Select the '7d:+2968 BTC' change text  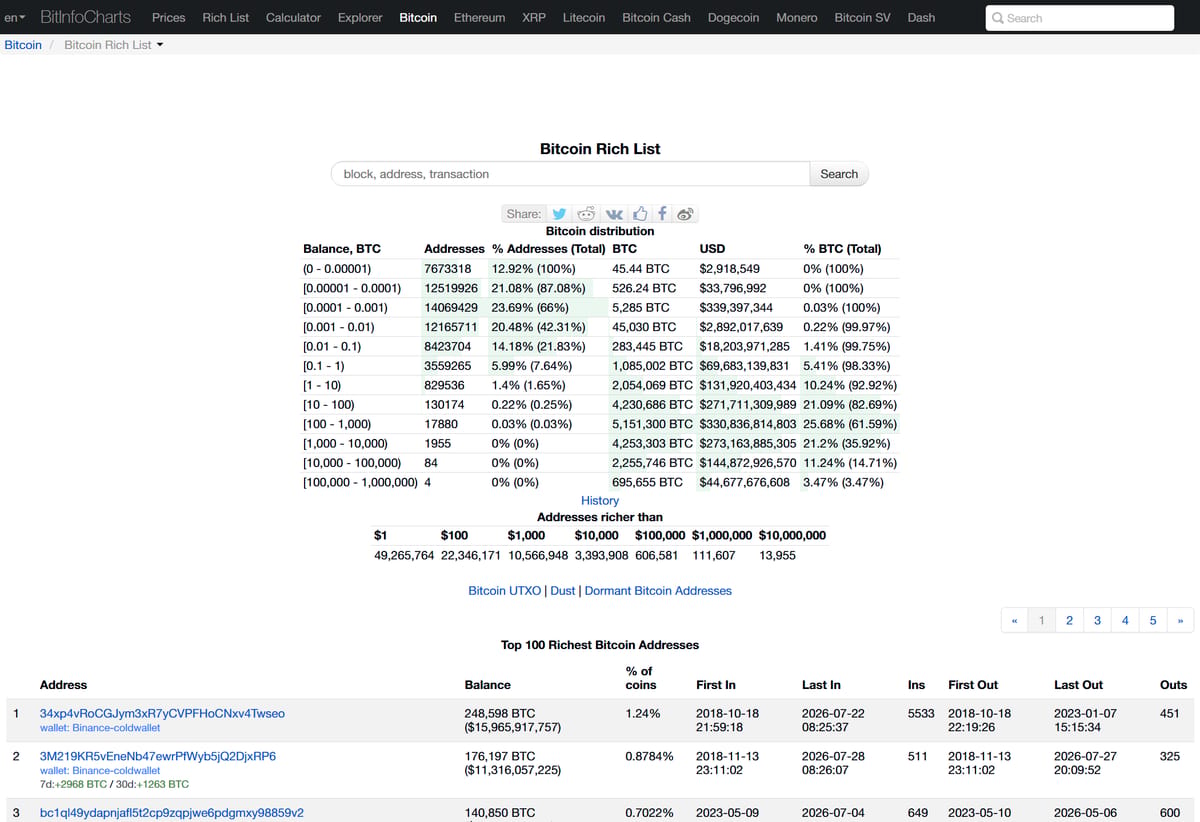click(75, 785)
